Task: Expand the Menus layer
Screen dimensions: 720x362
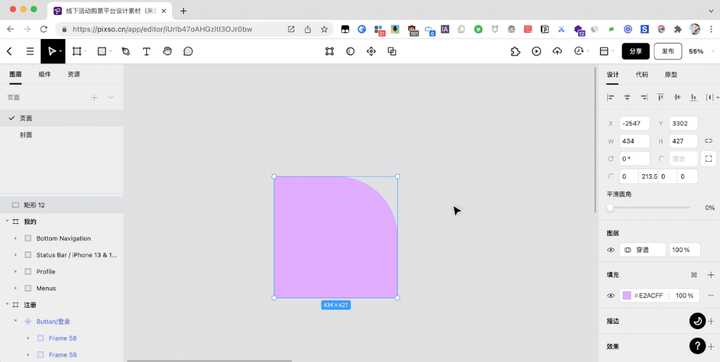Action: pyautogui.click(x=15, y=288)
